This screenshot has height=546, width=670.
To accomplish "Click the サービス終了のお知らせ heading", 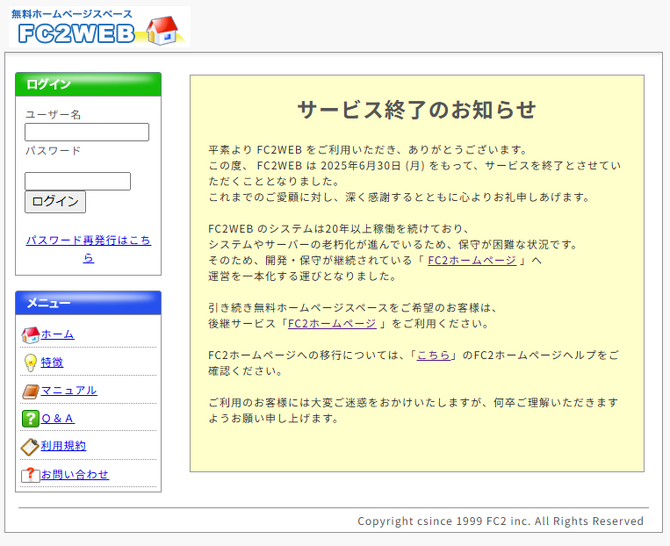I will (x=417, y=110).
